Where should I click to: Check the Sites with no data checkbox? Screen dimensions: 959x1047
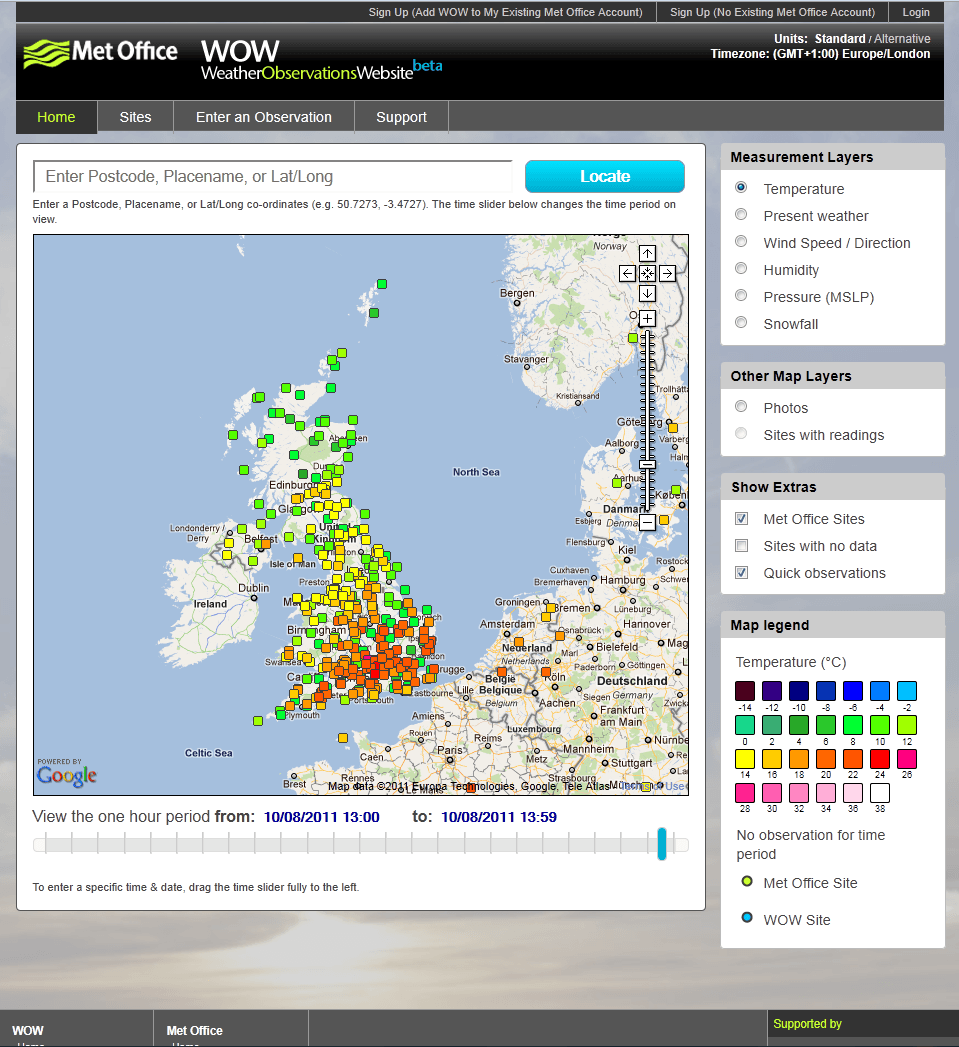pyautogui.click(x=741, y=546)
